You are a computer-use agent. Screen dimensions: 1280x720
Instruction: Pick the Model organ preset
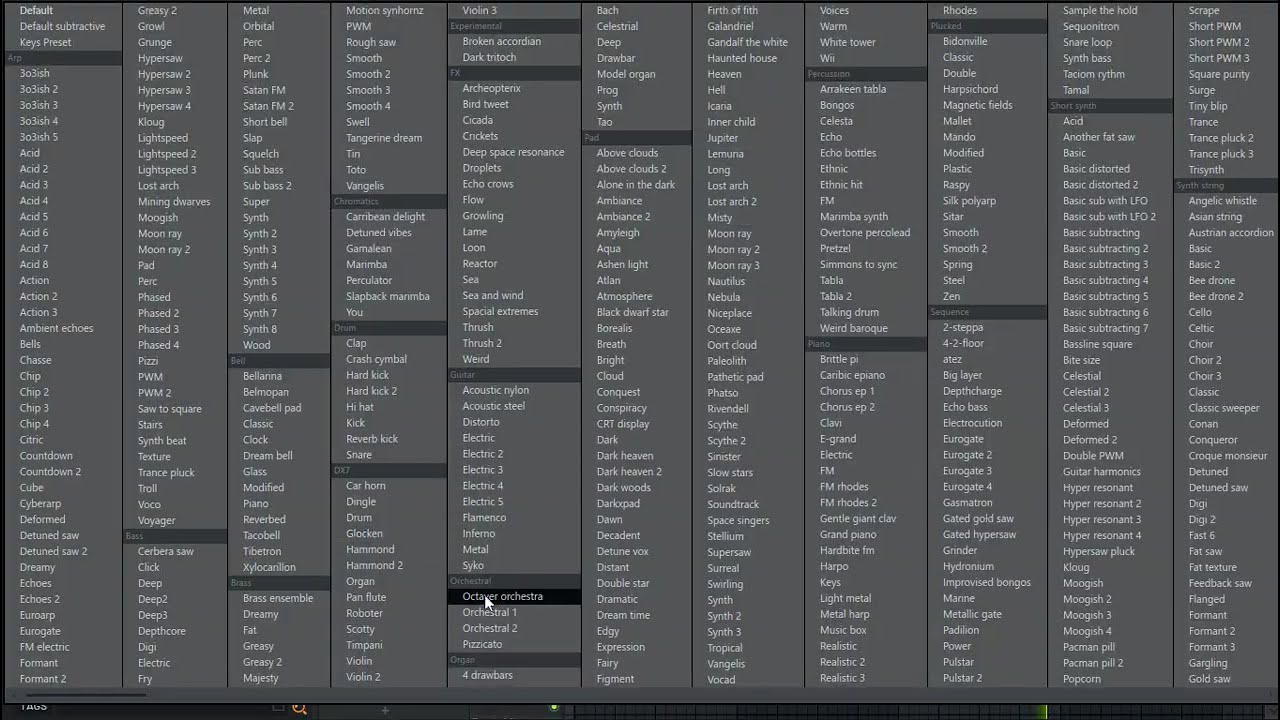pos(626,74)
